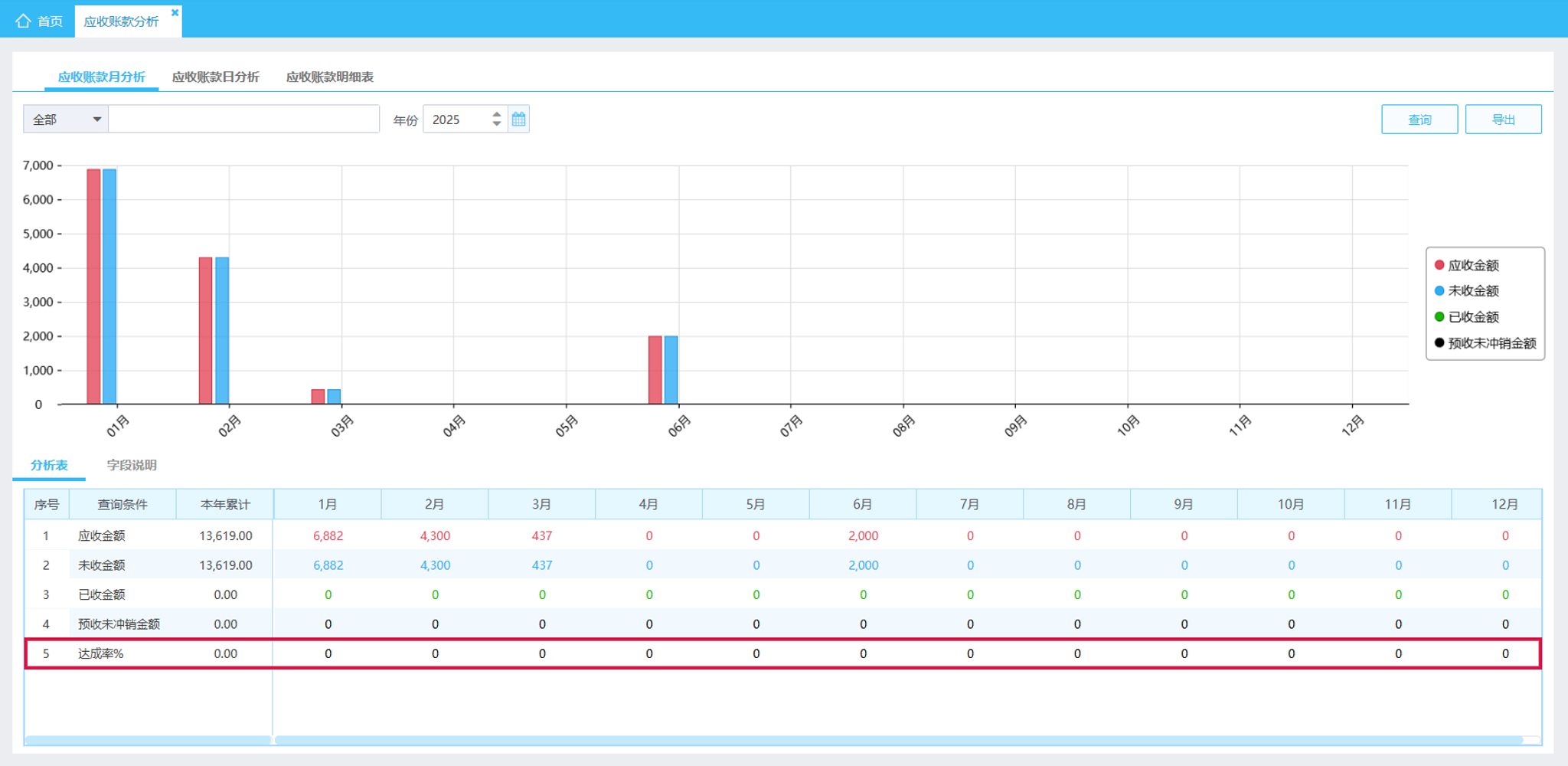Expand the 全部 filter dropdown
The width and height of the screenshot is (1568, 766).
(66, 119)
